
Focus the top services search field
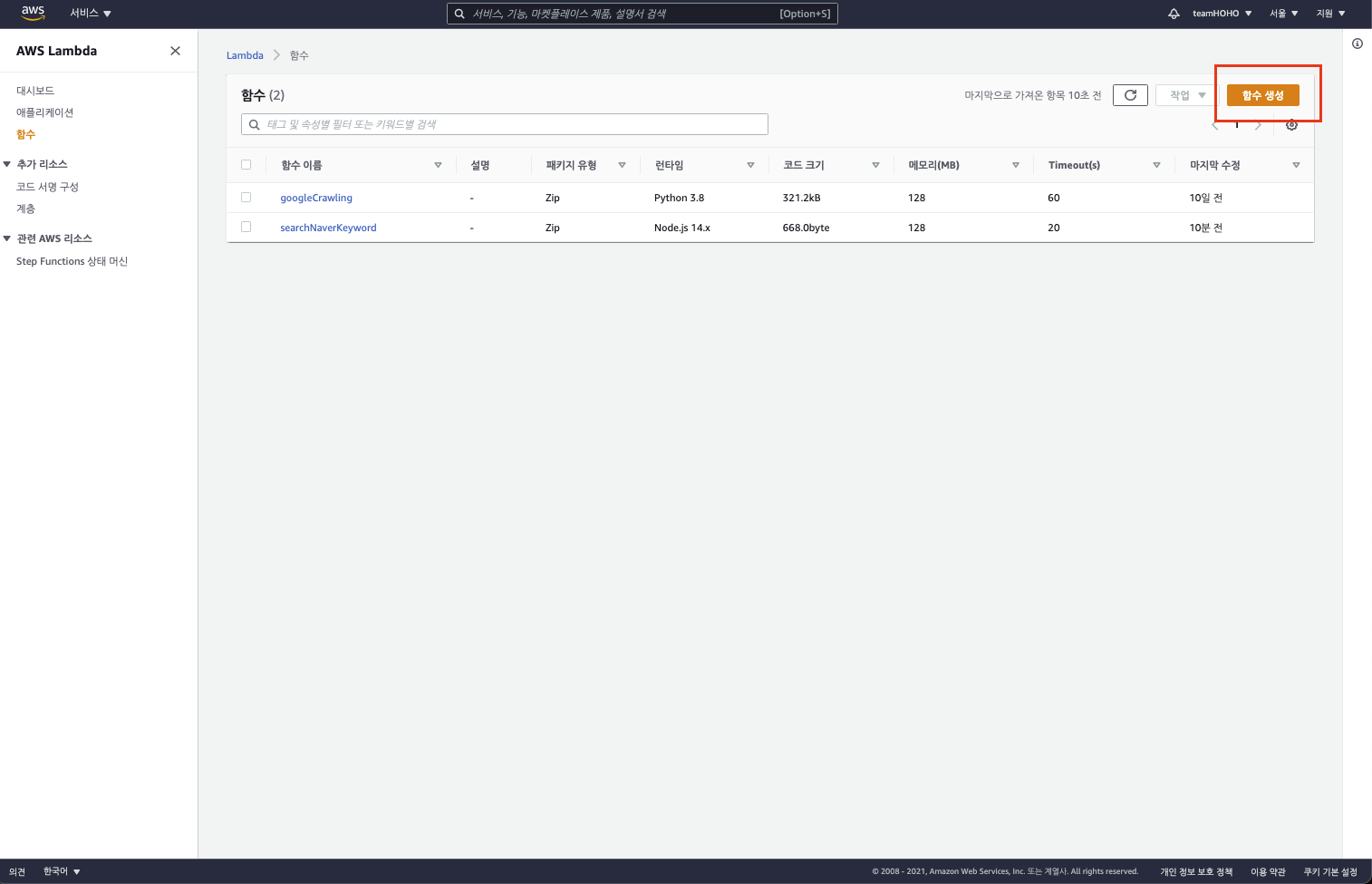click(x=643, y=14)
